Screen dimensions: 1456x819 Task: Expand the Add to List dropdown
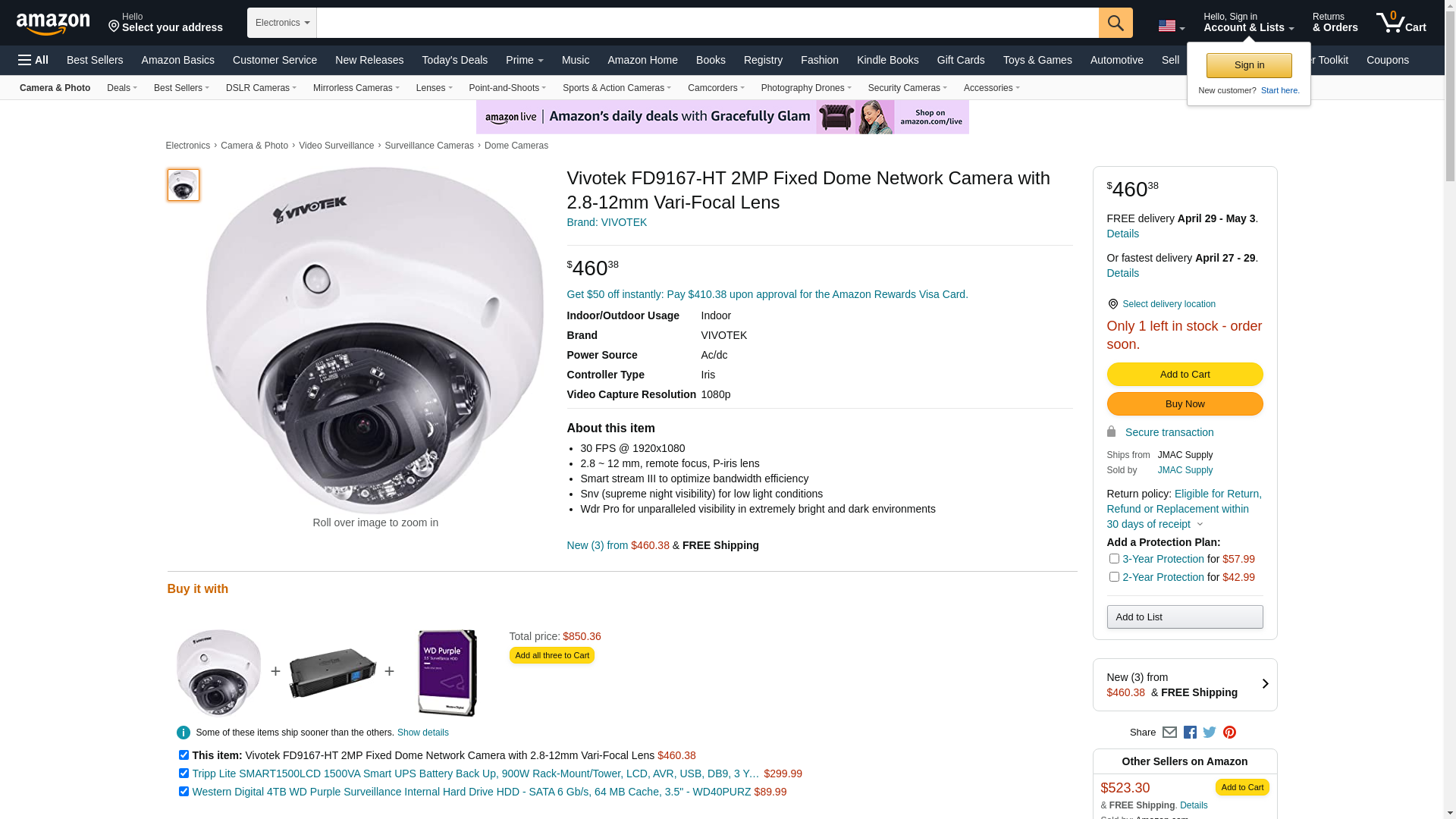pyautogui.click(x=1185, y=617)
